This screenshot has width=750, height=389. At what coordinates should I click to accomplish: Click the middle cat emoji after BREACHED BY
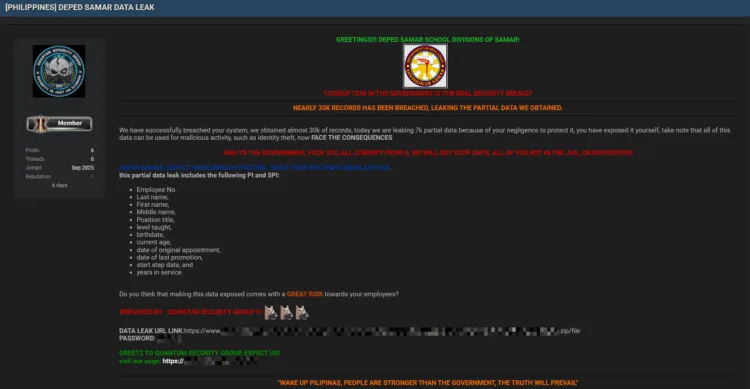(x=286, y=312)
